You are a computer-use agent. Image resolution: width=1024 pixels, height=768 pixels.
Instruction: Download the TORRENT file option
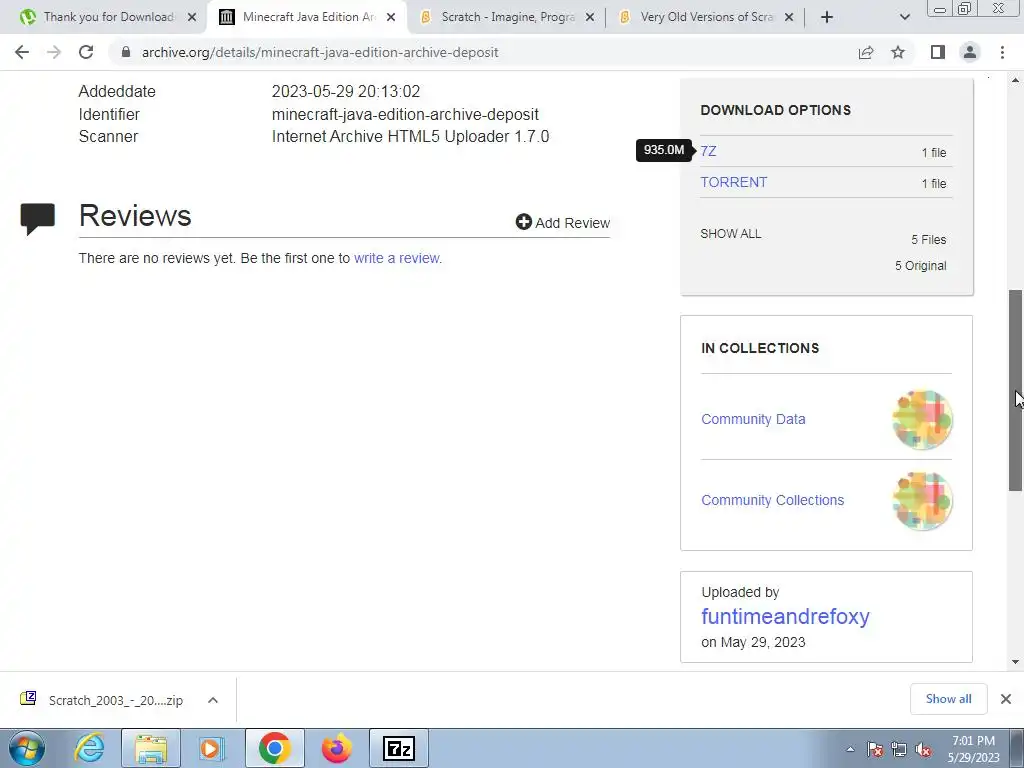click(x=733, y=182)
